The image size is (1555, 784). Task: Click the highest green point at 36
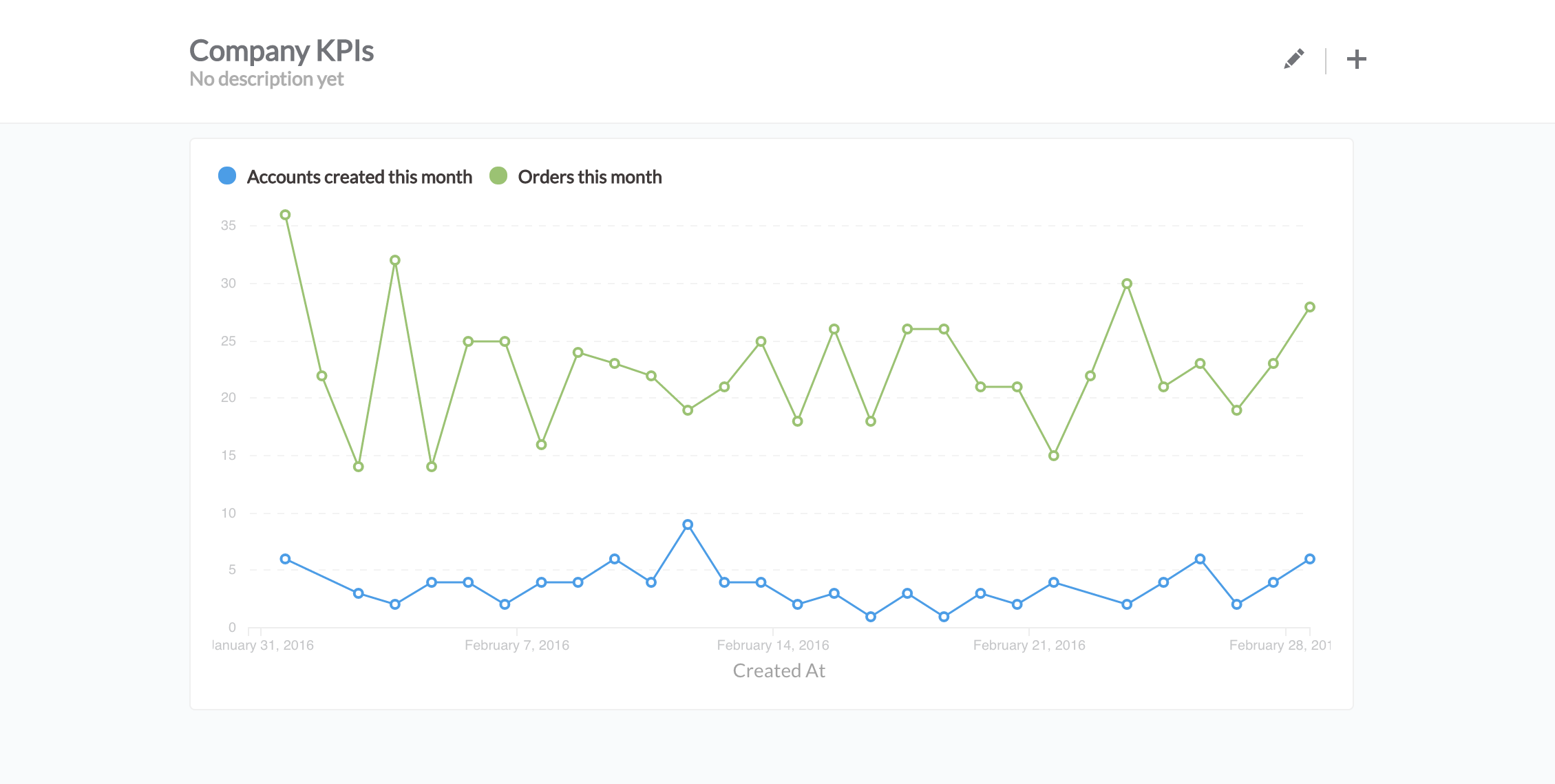click(x=285, y=215)
